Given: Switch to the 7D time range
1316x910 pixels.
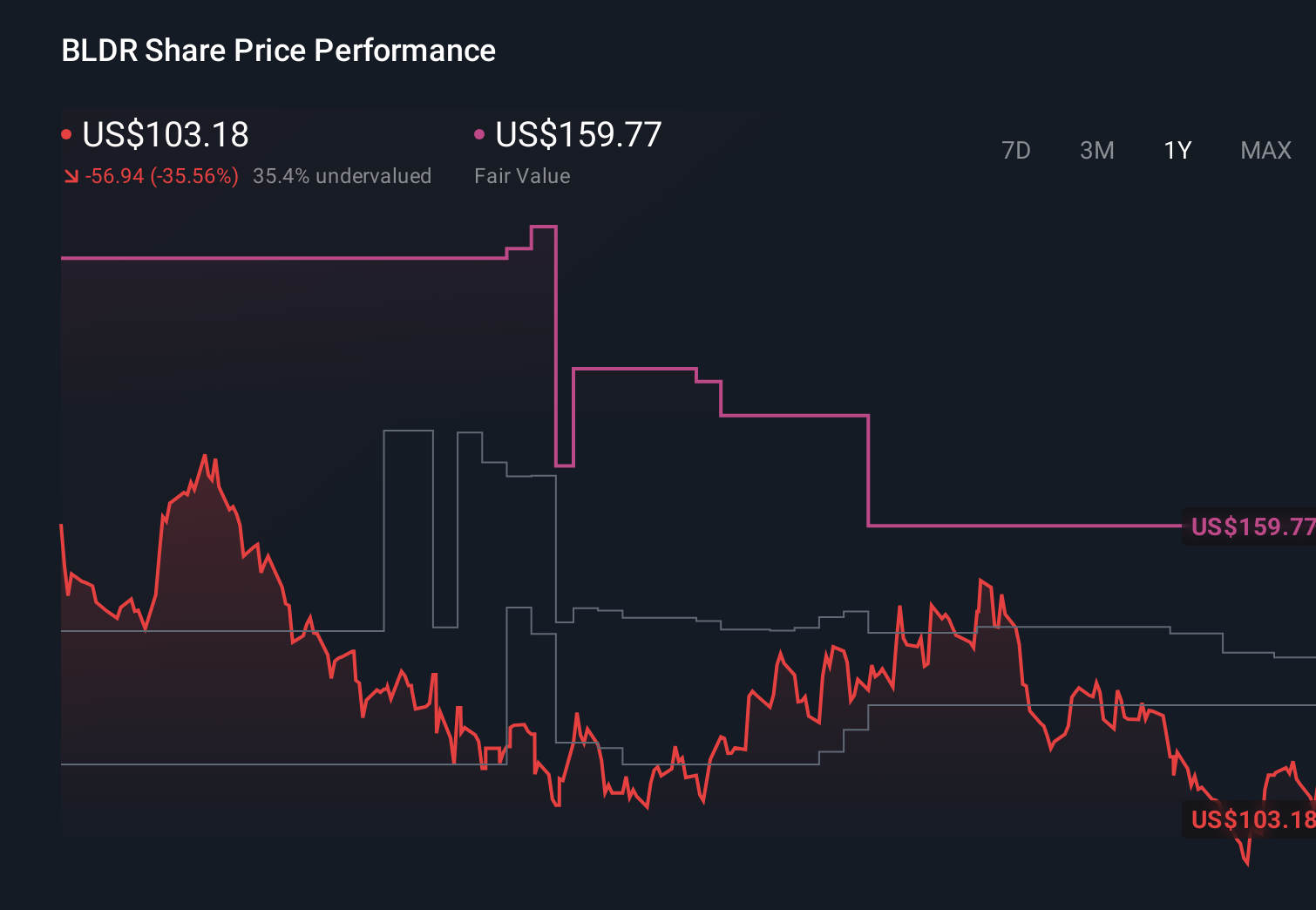Looking at the screenshot, I should [1016, 150].
